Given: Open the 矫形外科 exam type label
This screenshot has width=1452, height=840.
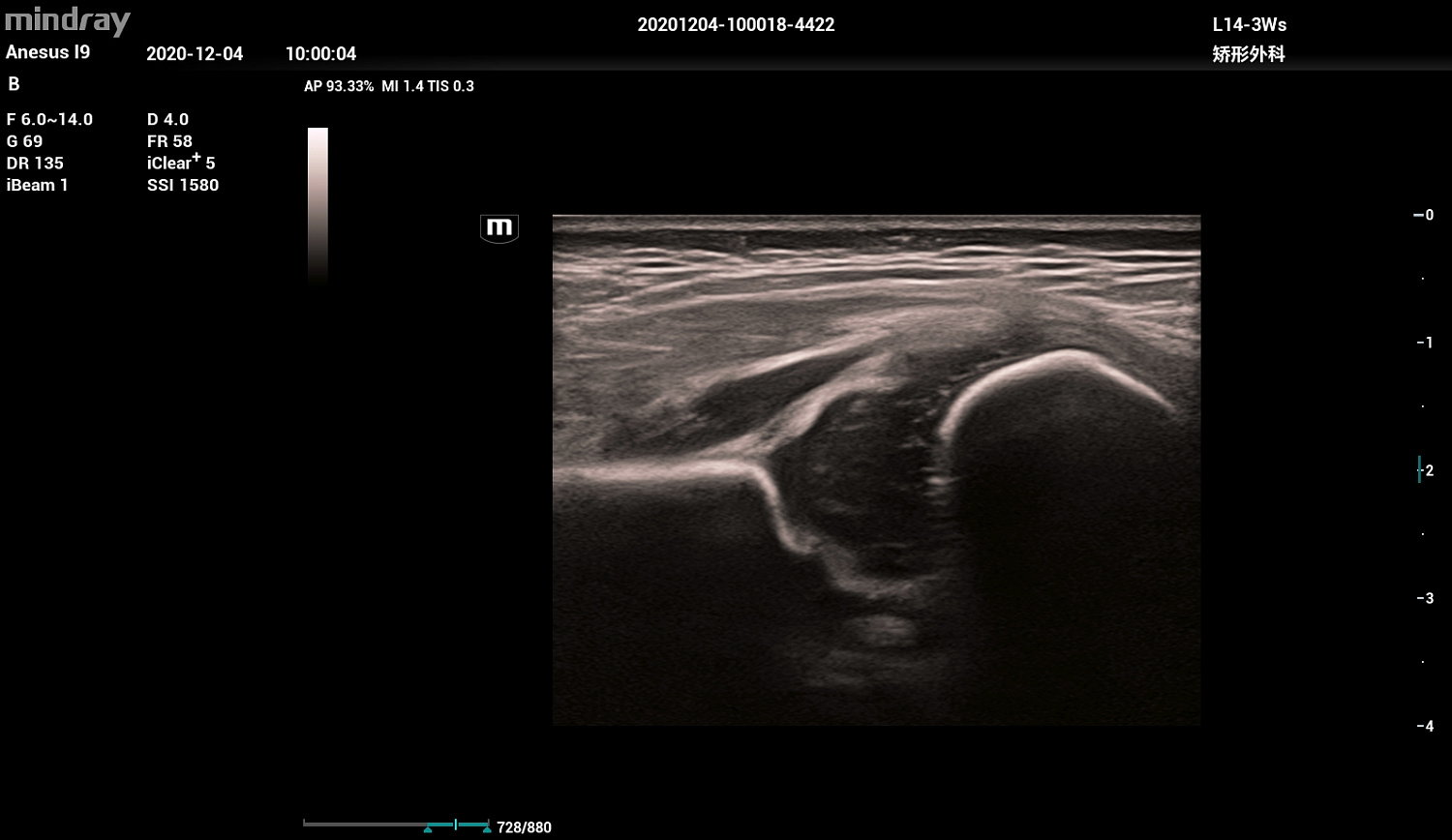Looking at the screenshot, I should 1249,54.
